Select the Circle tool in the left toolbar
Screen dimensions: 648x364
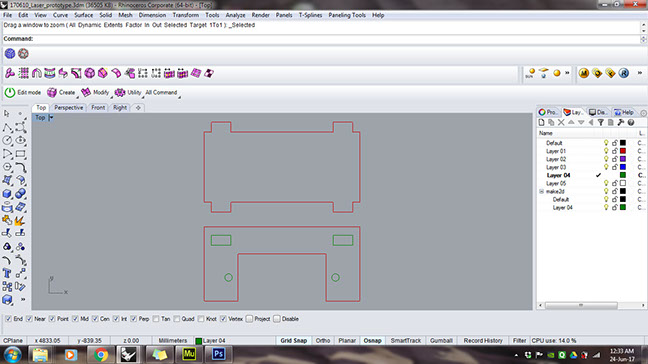7,140
